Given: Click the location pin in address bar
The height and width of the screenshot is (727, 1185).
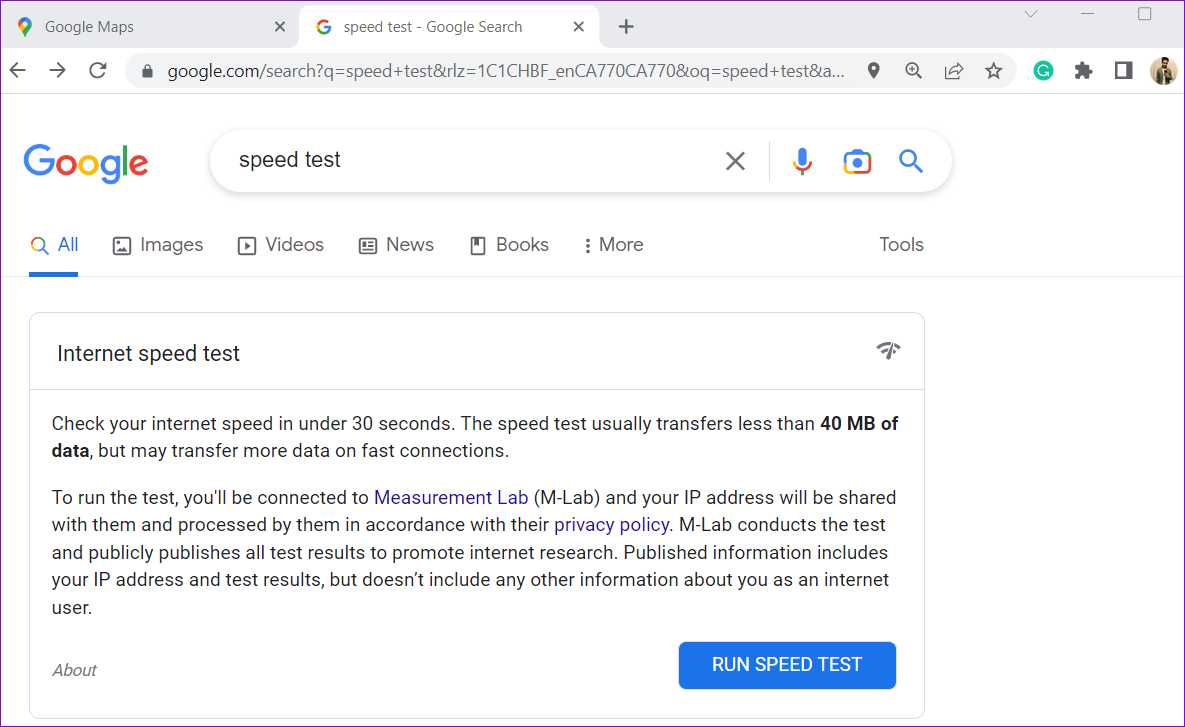Looking at the screenshot, I should click(x=873, y=71).
